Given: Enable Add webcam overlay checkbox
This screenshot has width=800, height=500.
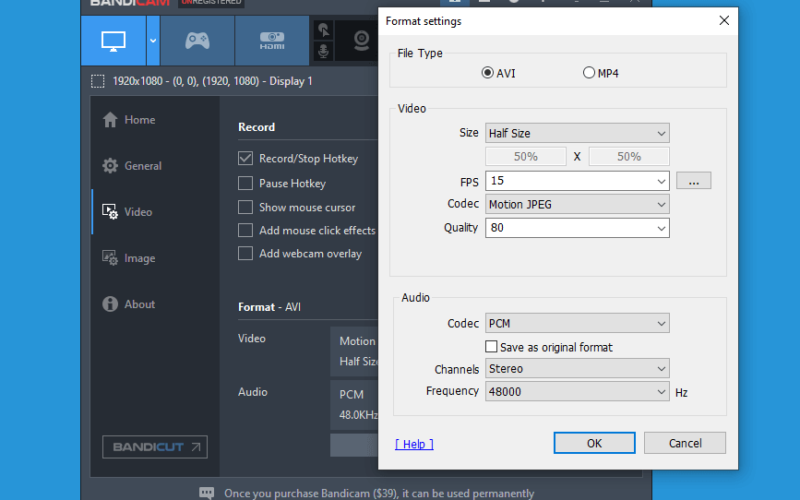Looking at the screenshot, I should (x=245, y=254).
